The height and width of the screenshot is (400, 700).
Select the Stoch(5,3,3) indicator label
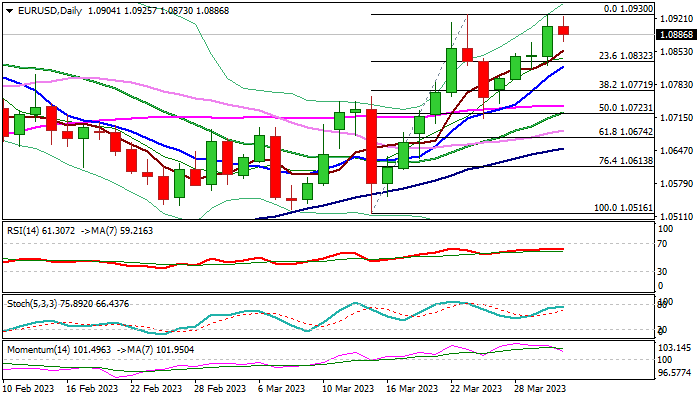point(32,304)
